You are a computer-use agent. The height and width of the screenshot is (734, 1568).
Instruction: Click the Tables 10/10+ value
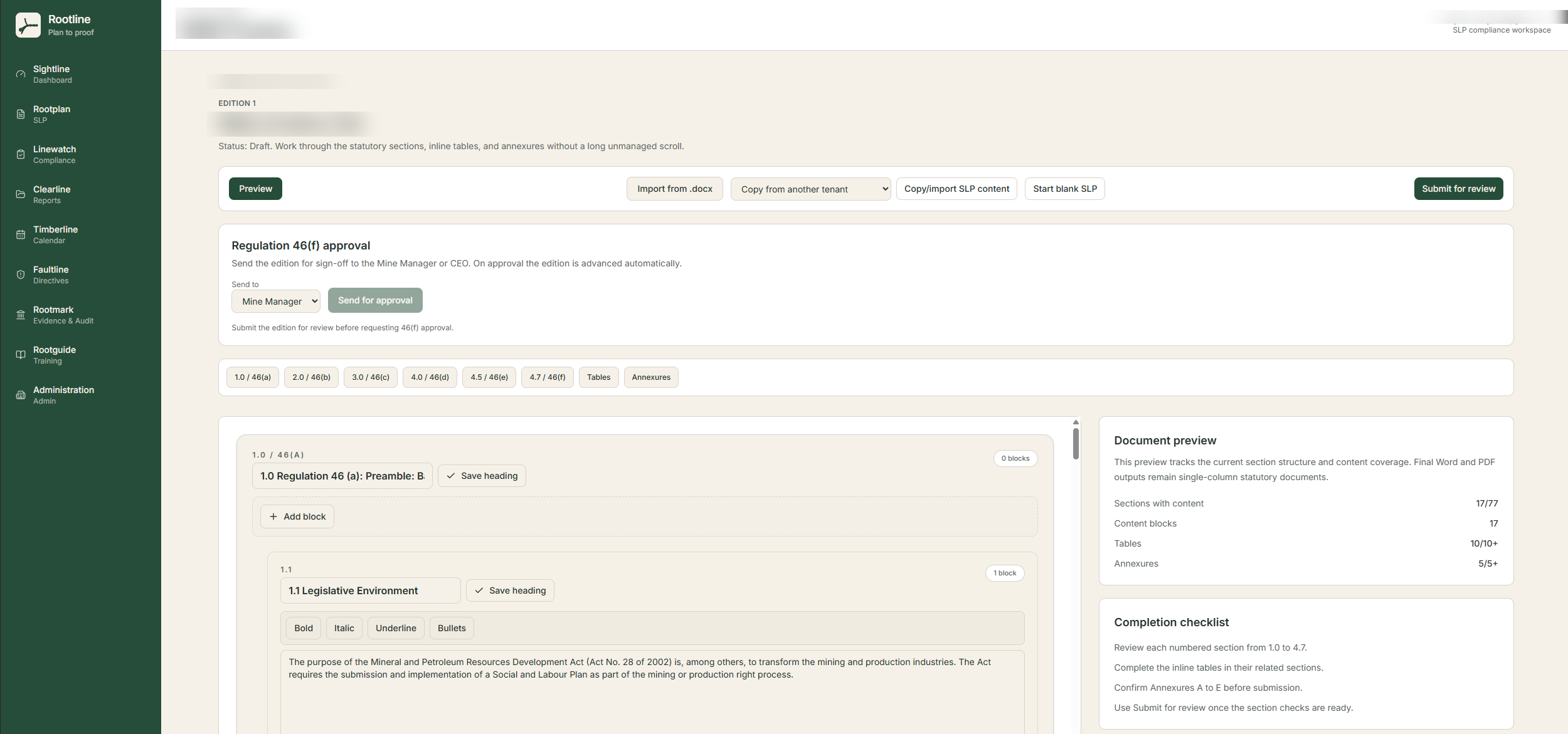click(1484, 543)
